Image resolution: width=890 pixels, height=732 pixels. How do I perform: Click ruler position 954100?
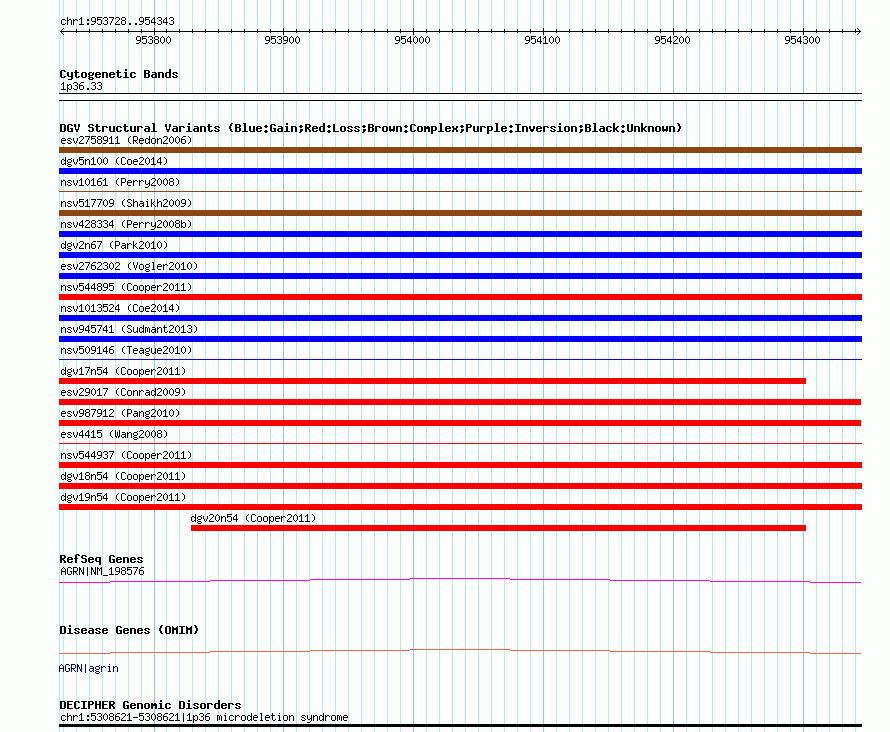(543, 40)
